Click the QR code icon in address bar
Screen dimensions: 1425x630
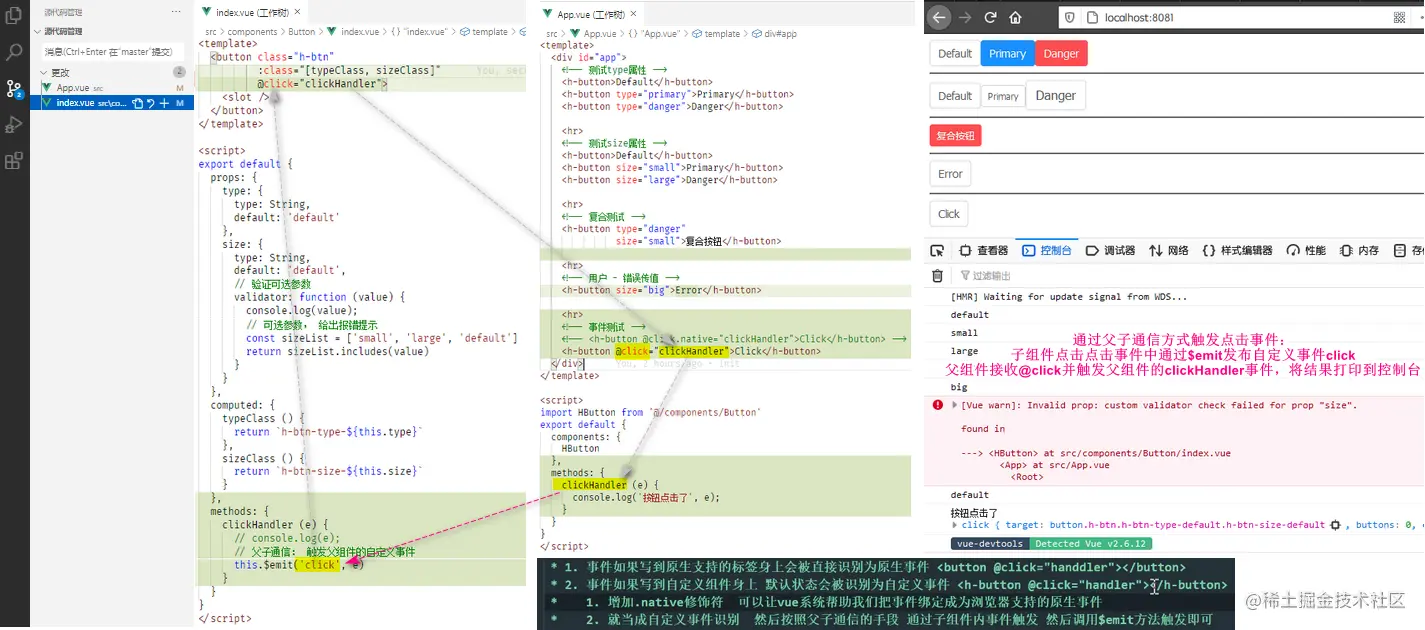[1399, 17]
